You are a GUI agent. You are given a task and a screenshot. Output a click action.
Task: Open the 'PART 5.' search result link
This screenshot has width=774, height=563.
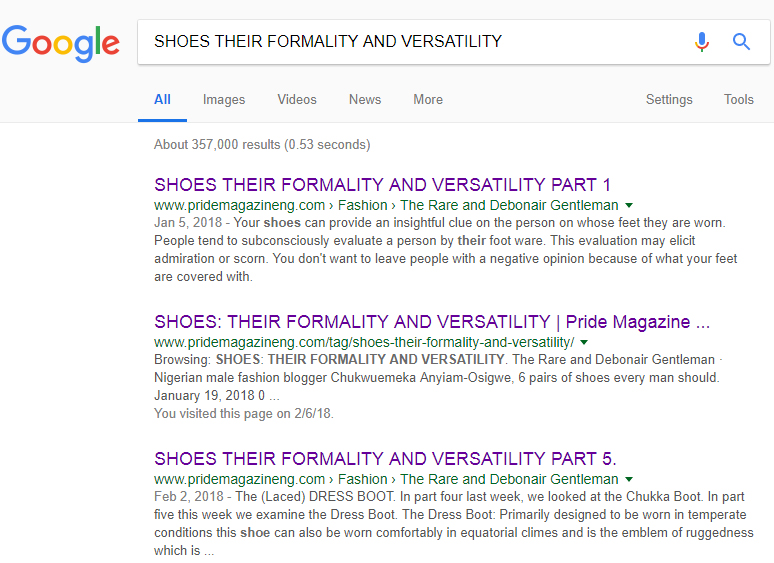385,459
